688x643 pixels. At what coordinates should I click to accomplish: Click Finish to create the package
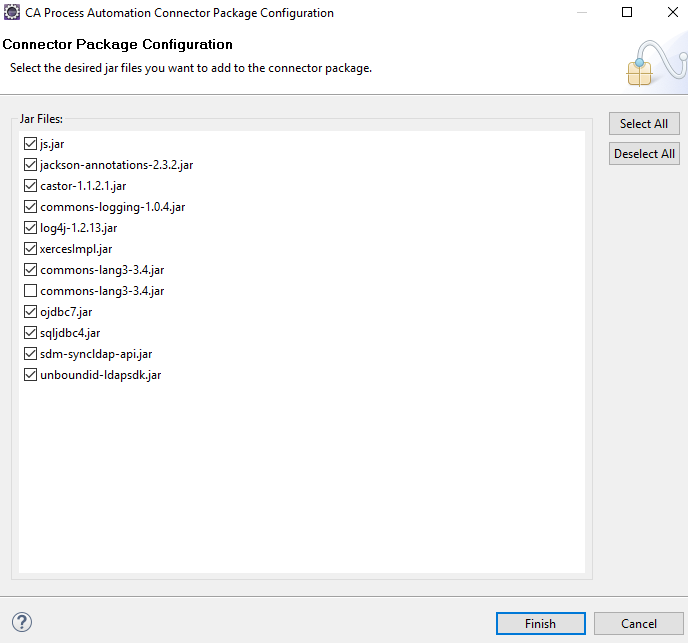click(x=541, y=624)
